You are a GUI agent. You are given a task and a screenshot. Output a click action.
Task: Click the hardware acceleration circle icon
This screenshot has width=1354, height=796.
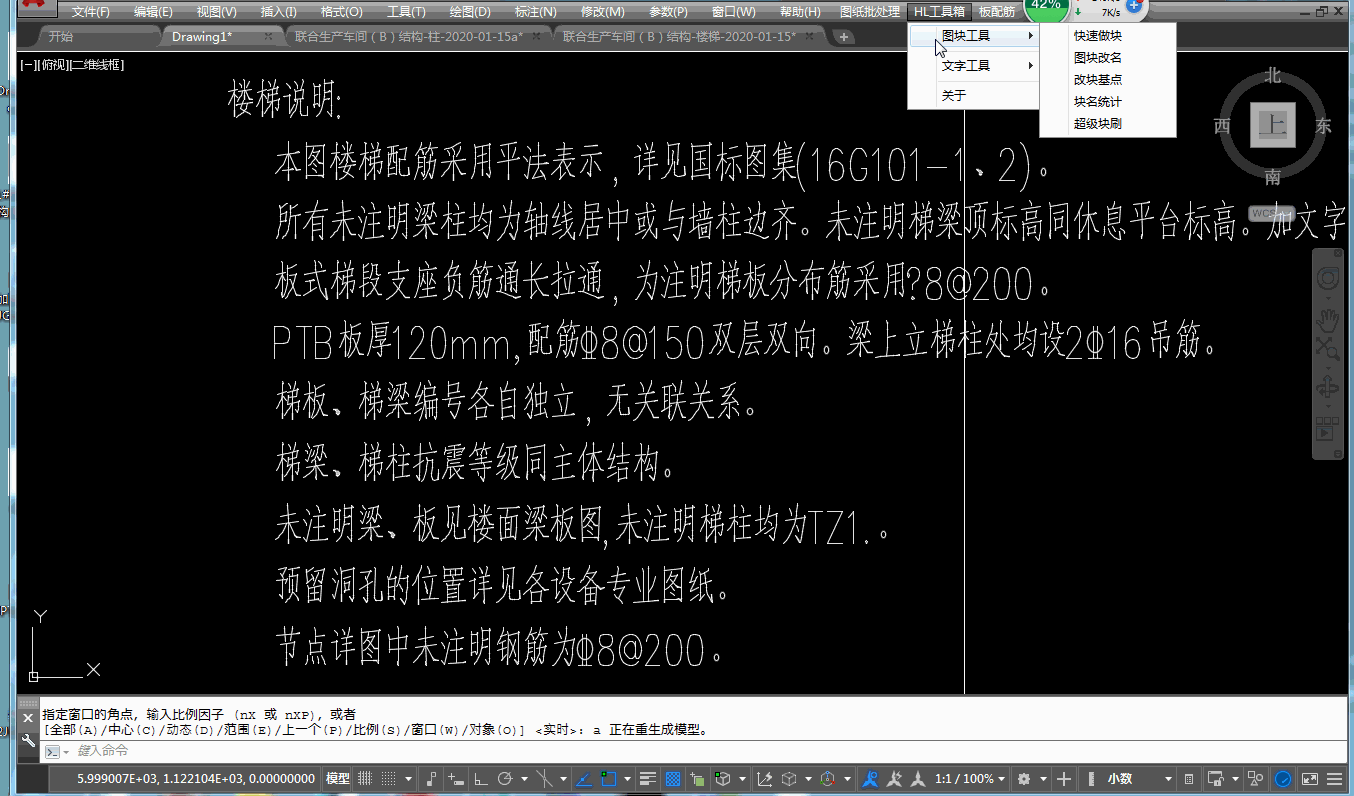(1283, 778)
